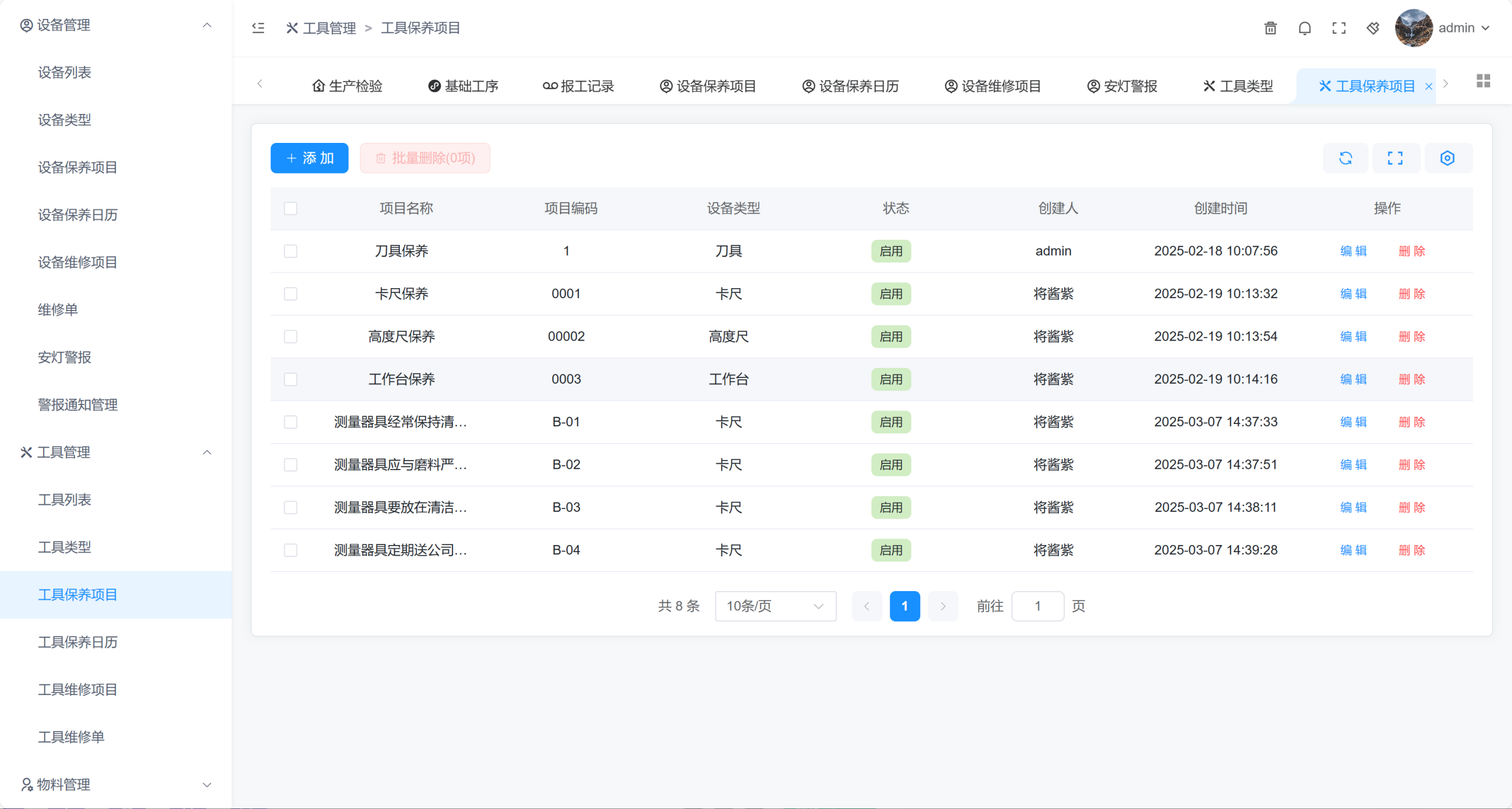Screen dimensions: 1512x809
Task: Tick the checkbox for 刀具保养 row
Action: pyautogui.click(x=291, y=251)
